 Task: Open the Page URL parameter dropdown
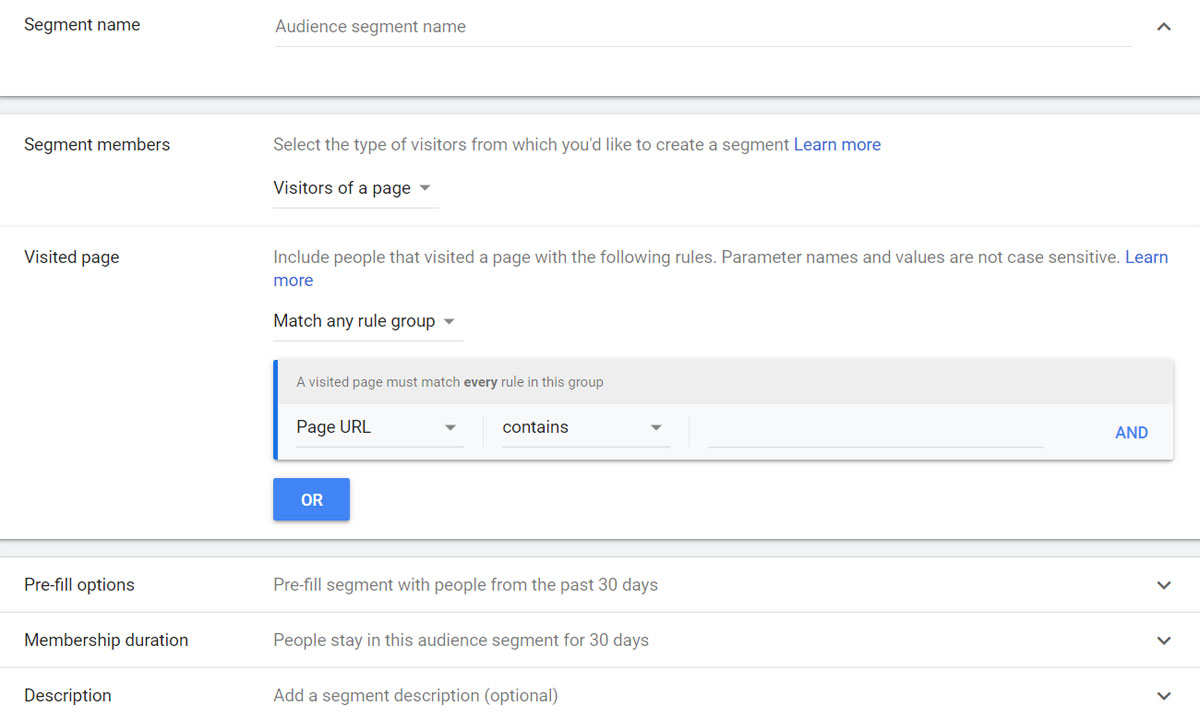(379, 427)
